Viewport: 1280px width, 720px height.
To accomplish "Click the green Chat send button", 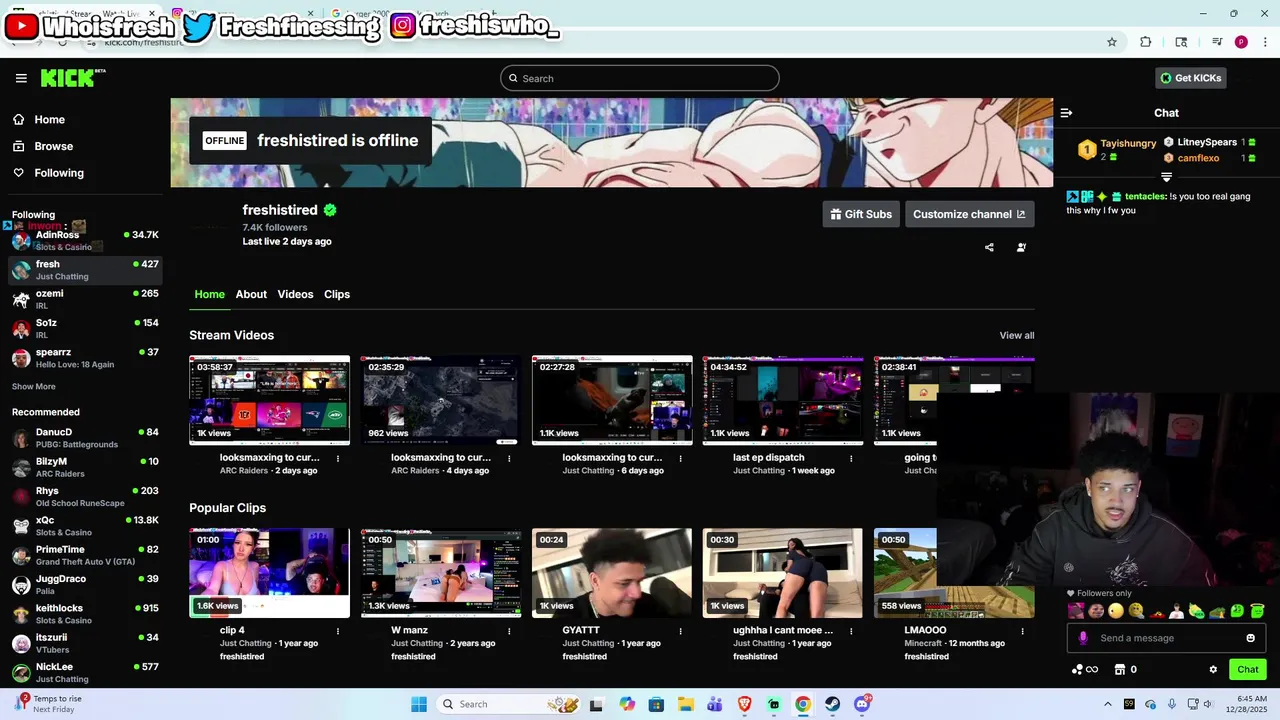I will click(1247, 670).
